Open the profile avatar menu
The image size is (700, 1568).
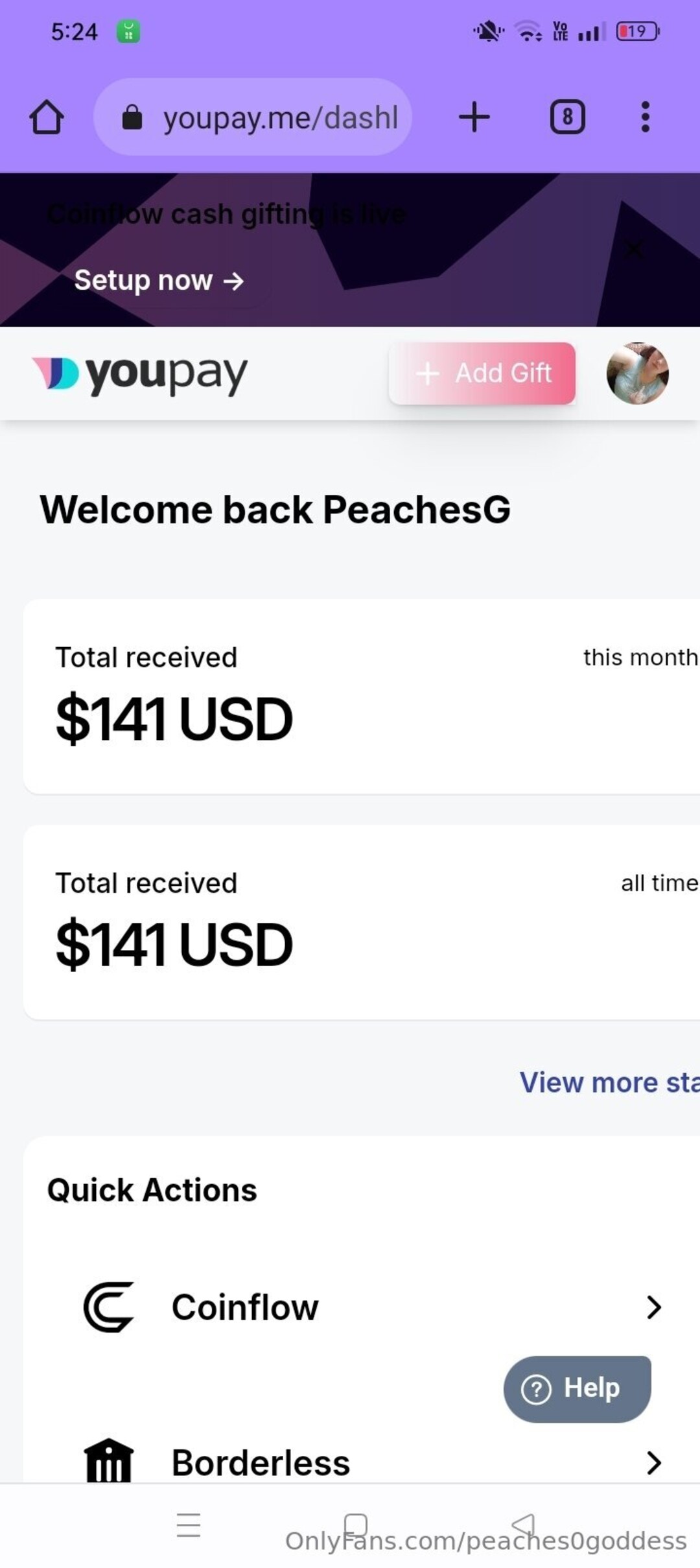637,374
